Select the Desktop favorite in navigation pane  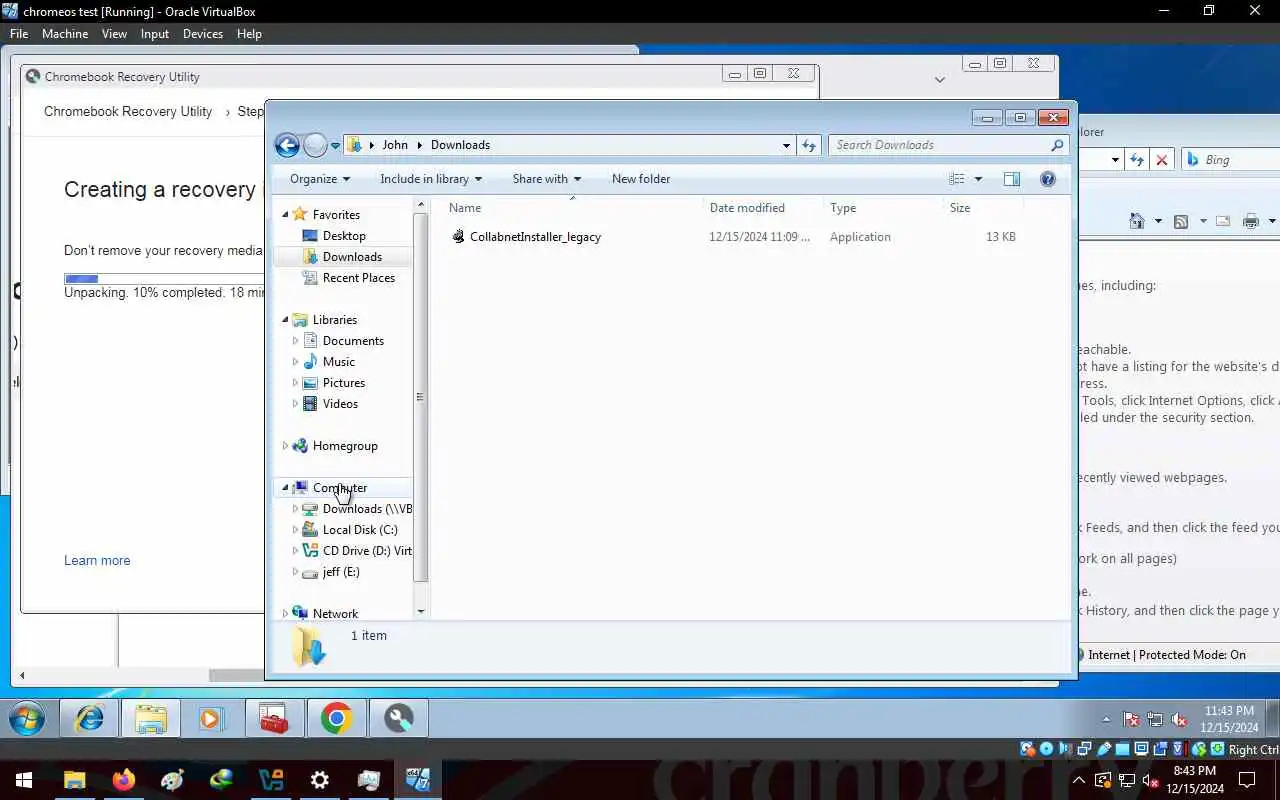click(344, 236)
